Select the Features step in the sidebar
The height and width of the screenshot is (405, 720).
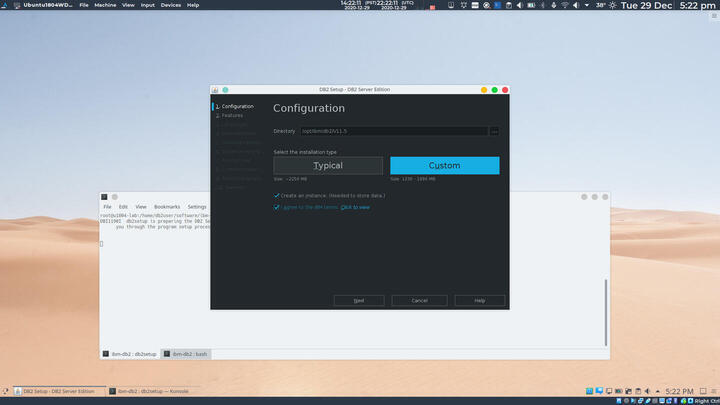(x=229, y=116)
